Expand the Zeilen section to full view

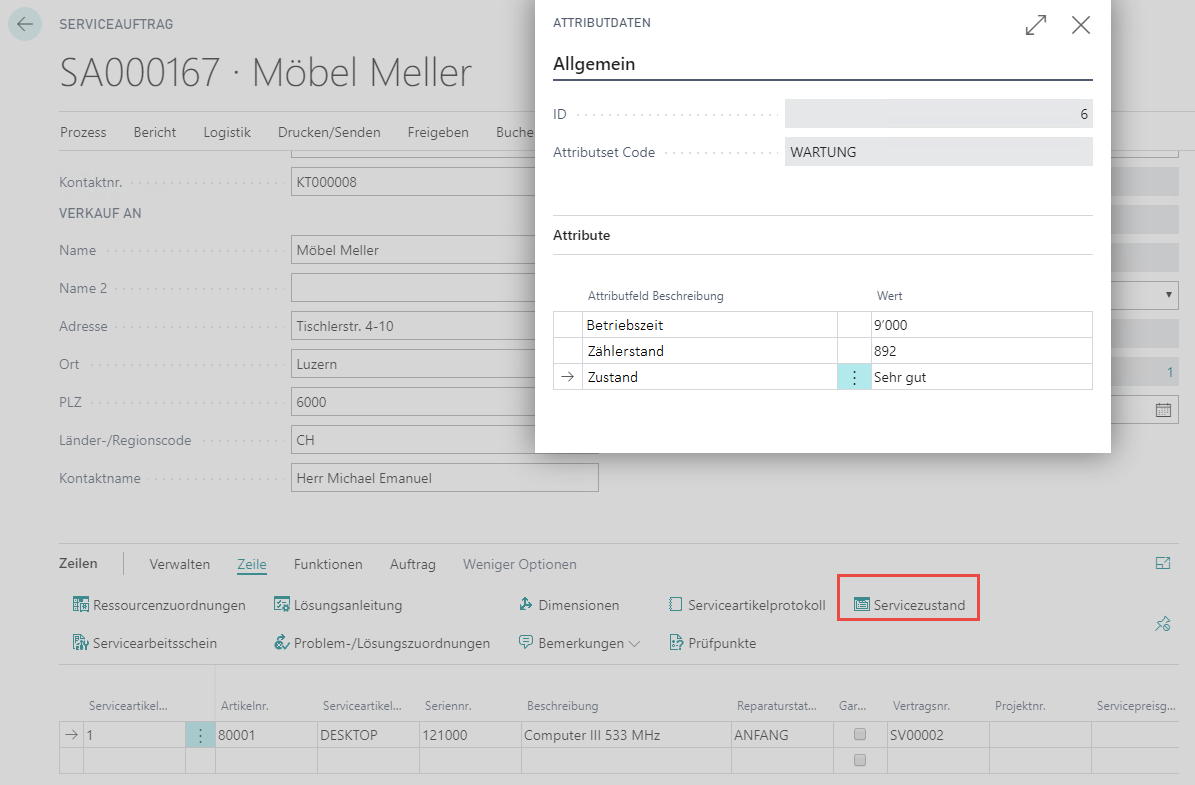[x=1163, y=563]
